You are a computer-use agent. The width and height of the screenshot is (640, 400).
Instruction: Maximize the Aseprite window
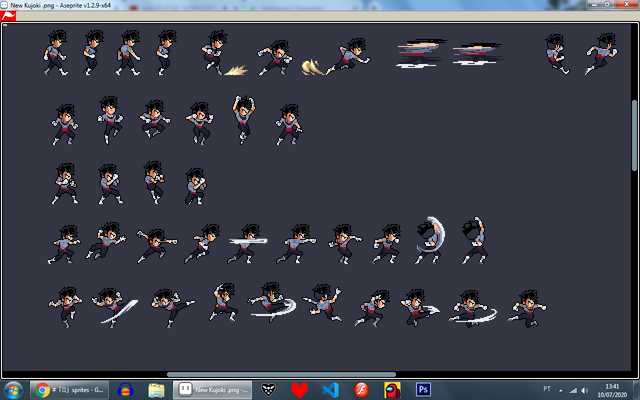coord(607,4)
